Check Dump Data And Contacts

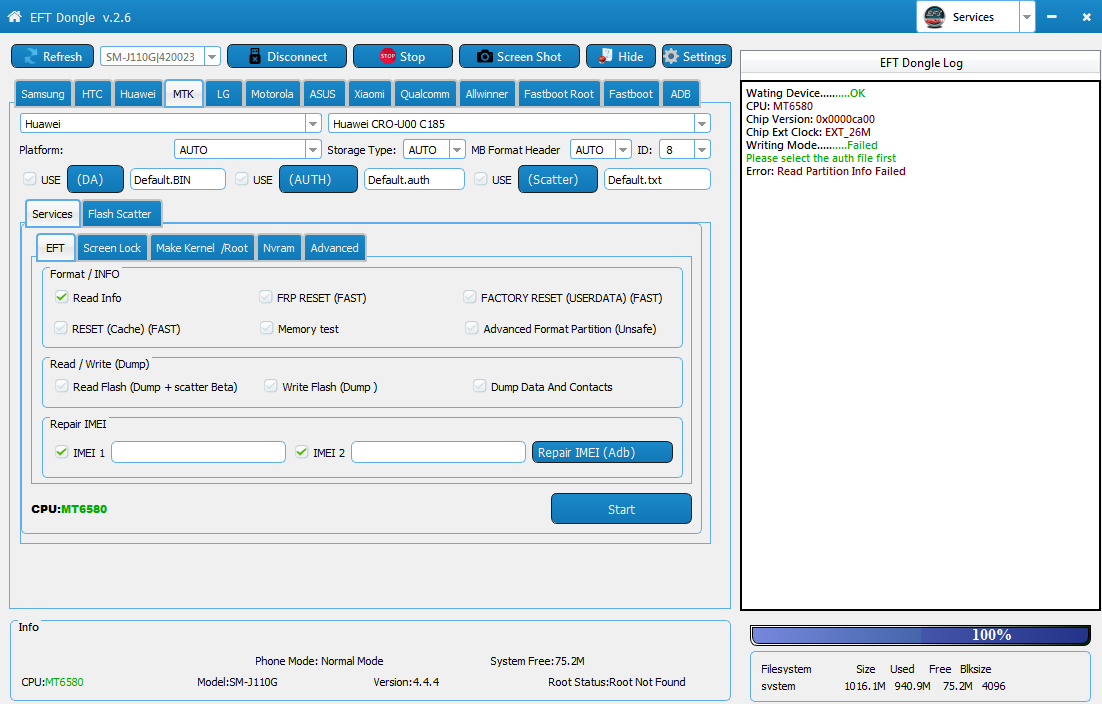479,386
